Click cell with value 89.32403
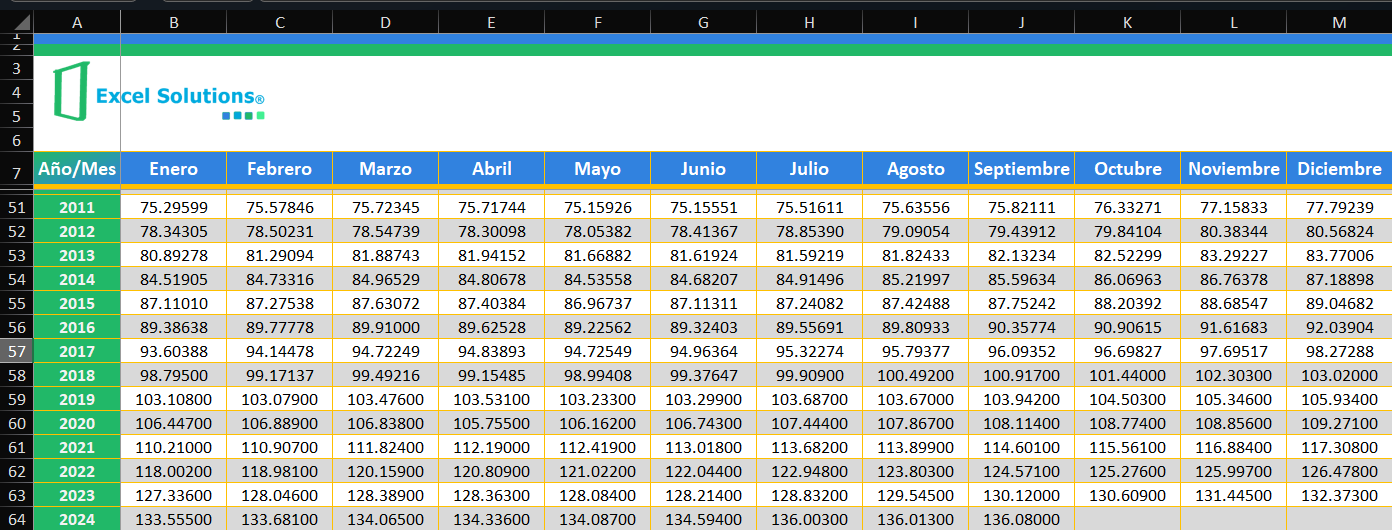This screenshot has width=1392, height=530. pyautogui.click(x=704, y=327)
